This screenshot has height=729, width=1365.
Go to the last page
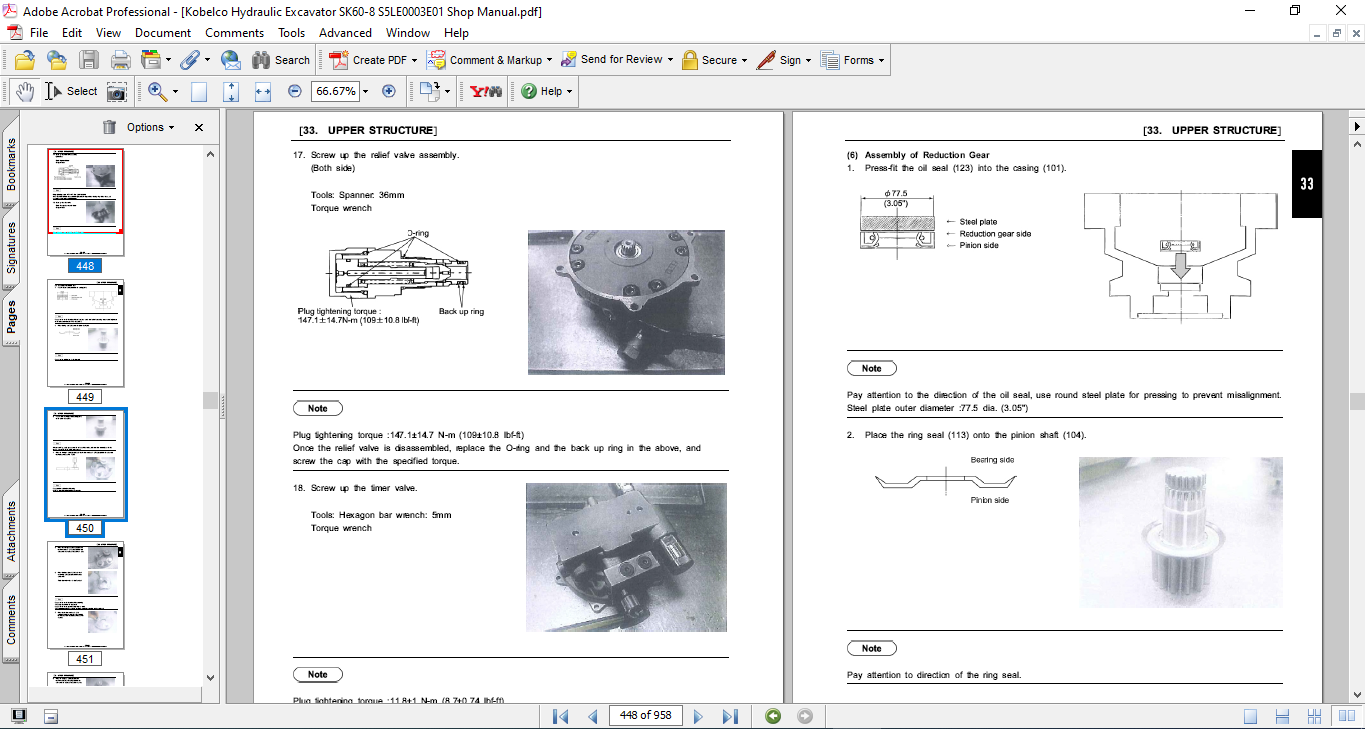tap(730, 716)
